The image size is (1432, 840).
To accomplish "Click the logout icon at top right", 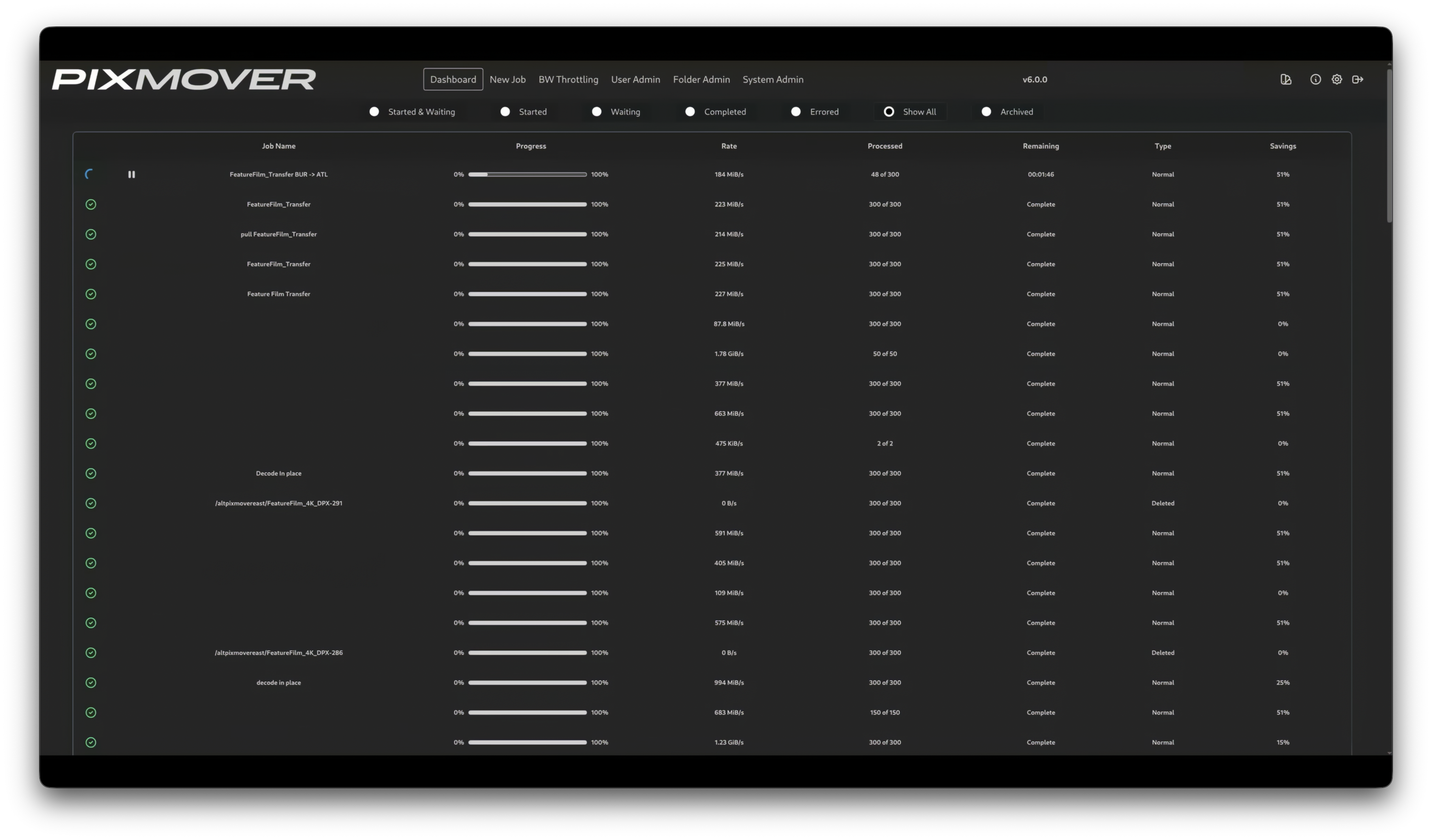I will [x=1358, y=79].
